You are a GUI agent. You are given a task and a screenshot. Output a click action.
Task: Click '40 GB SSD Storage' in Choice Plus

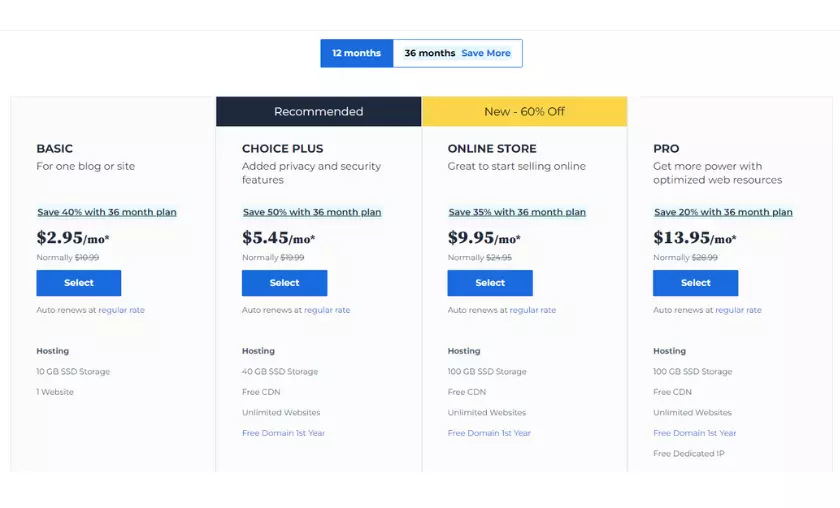click(x=280, y=371)
